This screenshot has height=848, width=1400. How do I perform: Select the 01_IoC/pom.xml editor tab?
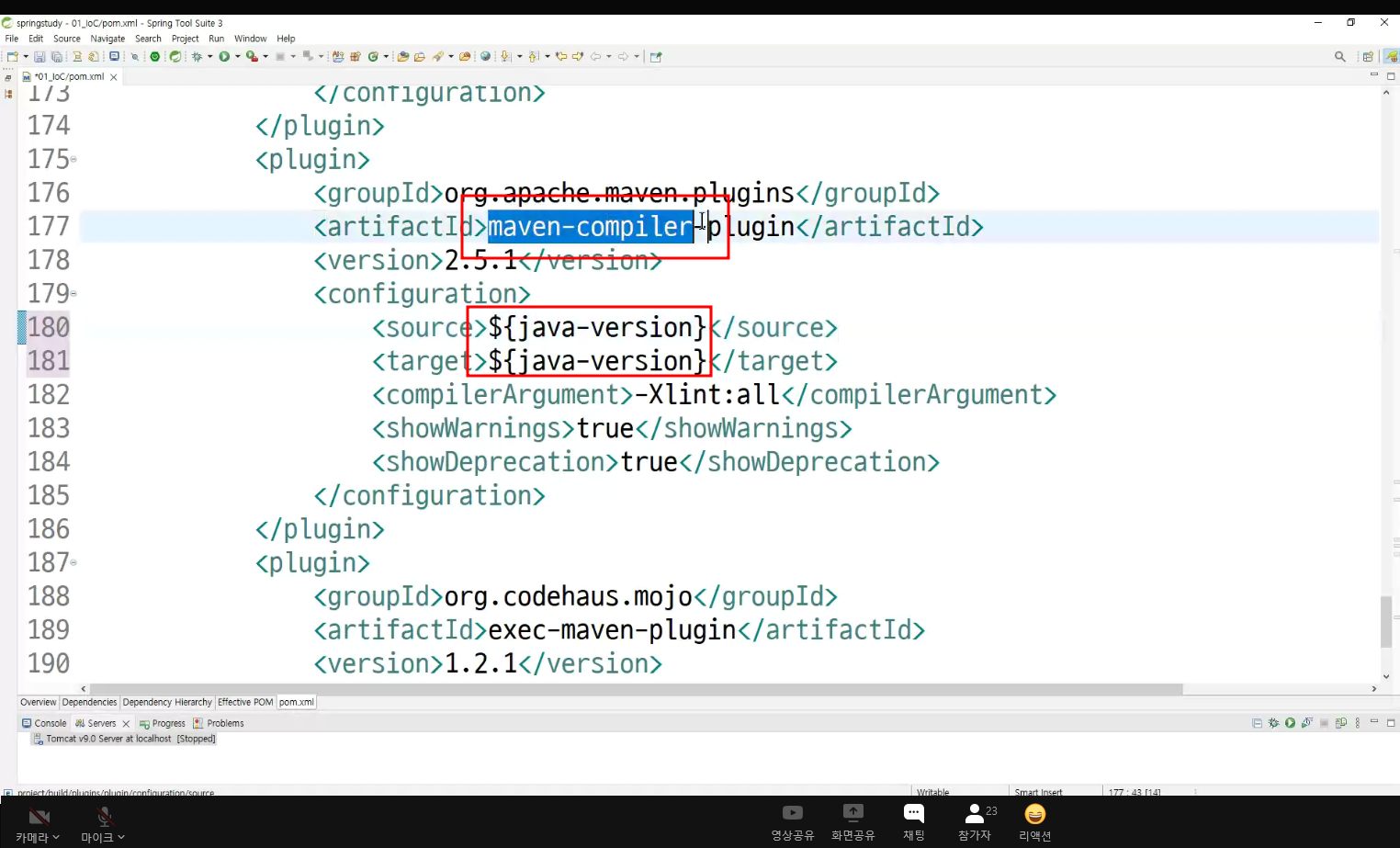coord(70,76)
